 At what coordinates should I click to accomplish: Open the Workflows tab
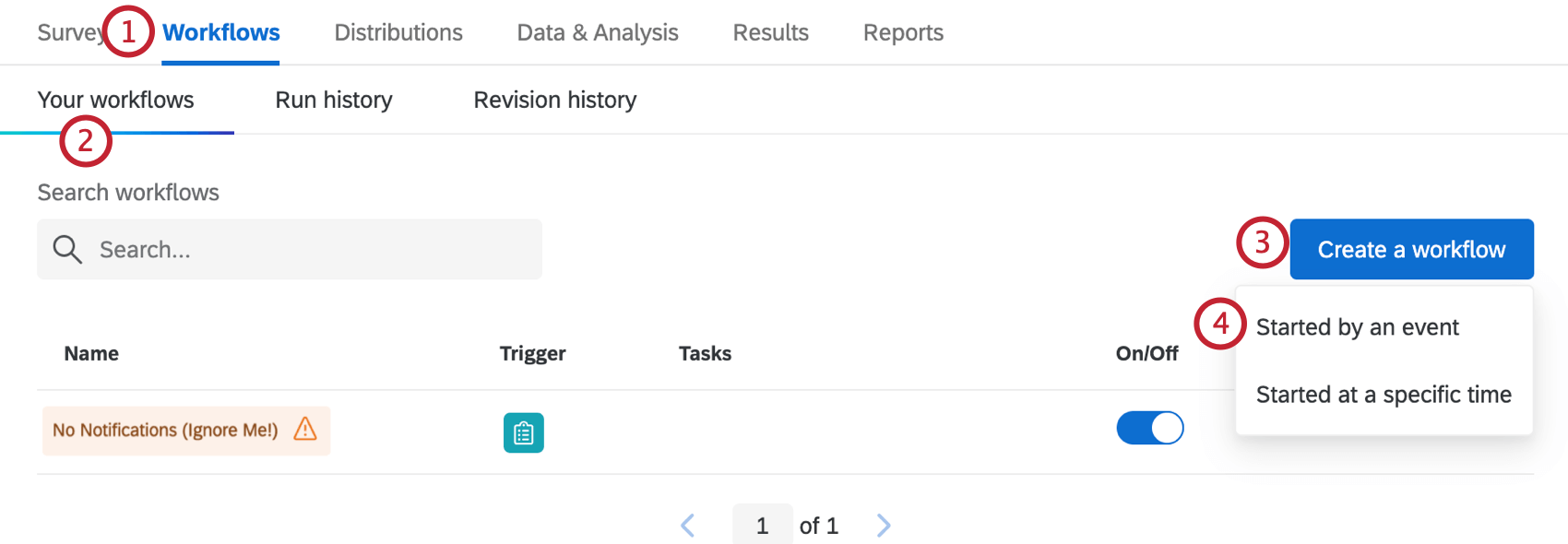(x=221, y=33)
